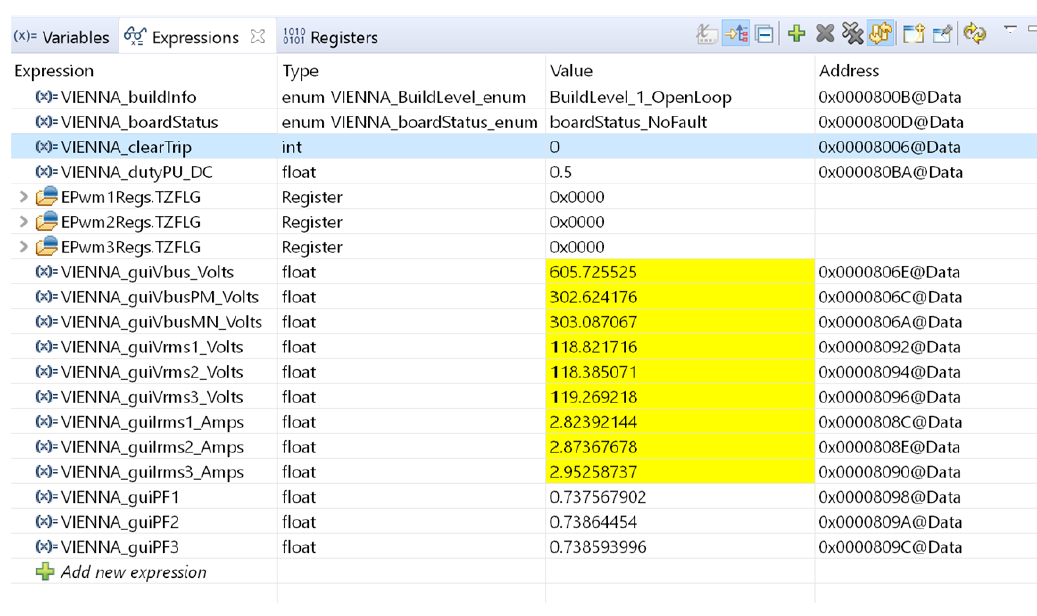Add a new expression with the green plus icon

click(x=795, y=34)
